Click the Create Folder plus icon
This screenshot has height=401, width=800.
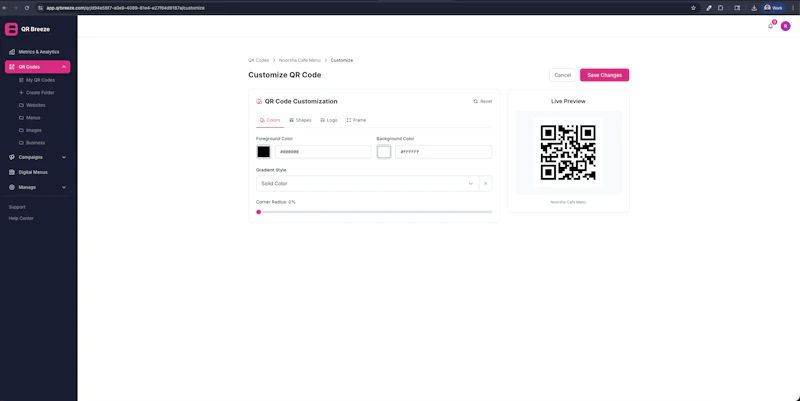[x=21, y=93]
